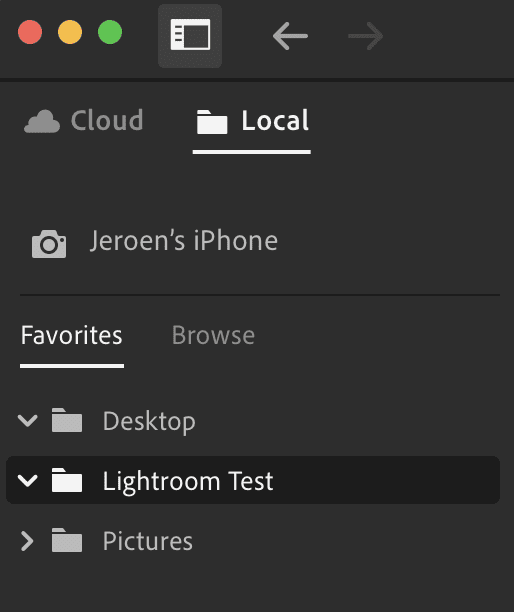Viewport: 514px width, 612px height.
Task: Open the Browse tab
Action: (x=213, y=335)
